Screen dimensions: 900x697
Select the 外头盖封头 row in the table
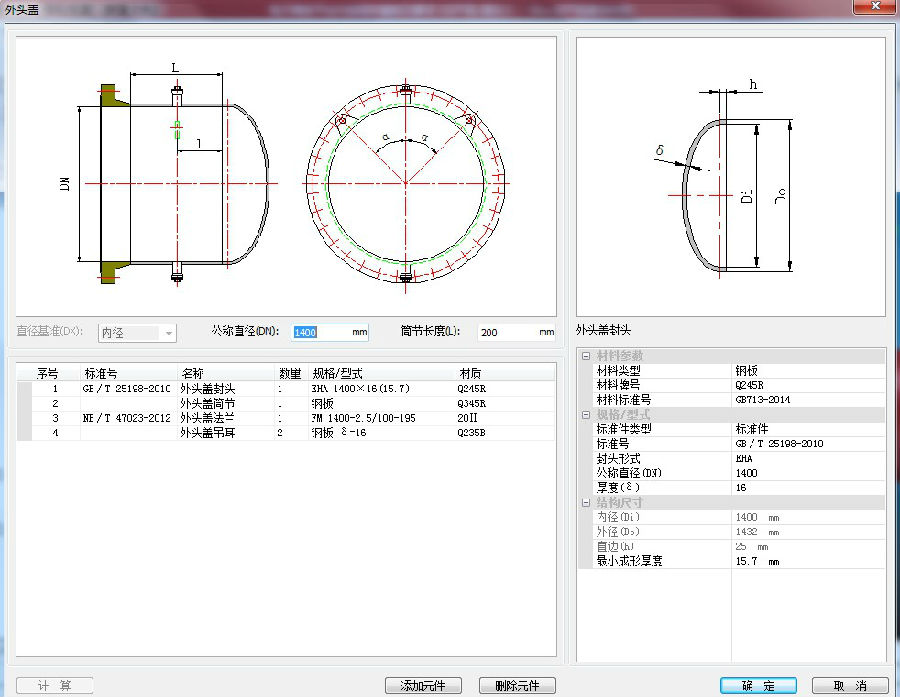pyautogui.click(x=286, y=389)
